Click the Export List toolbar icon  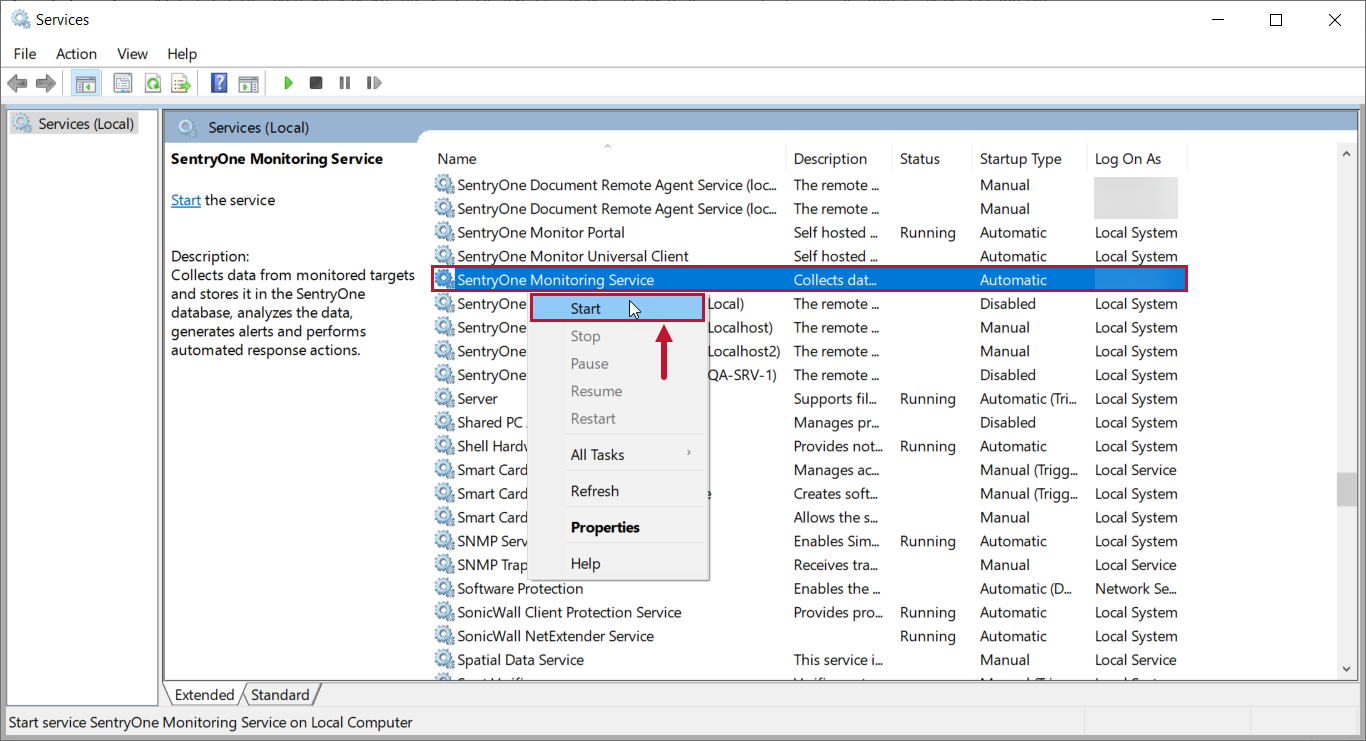tap(181, 82)
